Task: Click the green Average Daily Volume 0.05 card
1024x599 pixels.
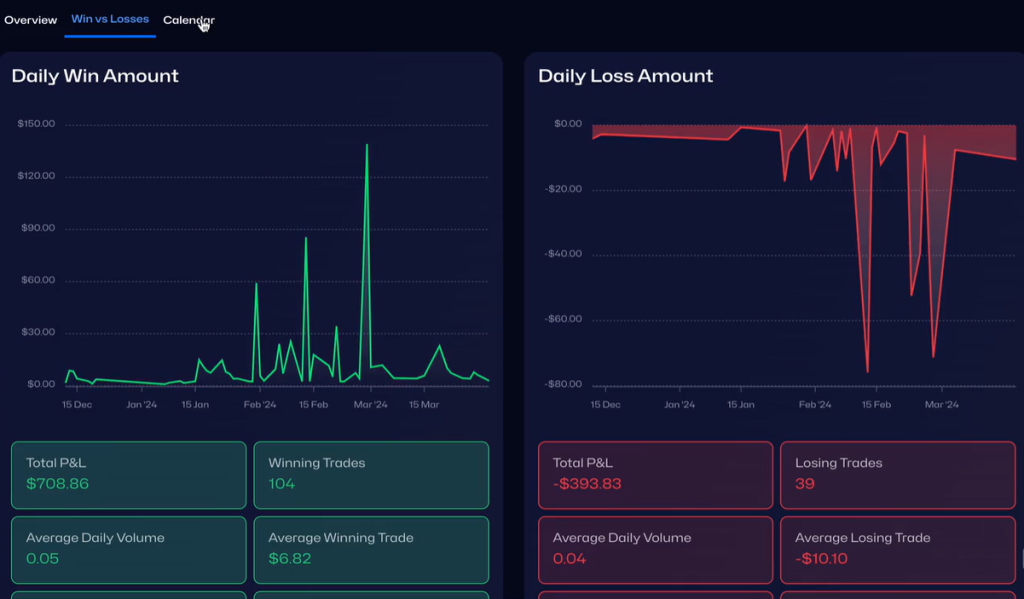Action: tap(128, 548)
